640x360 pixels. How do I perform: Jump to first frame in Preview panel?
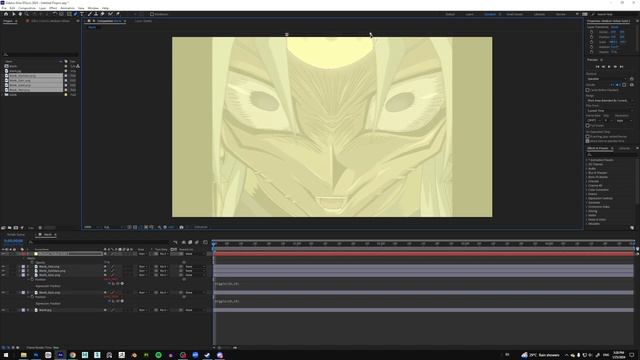(x=598, y=67)
